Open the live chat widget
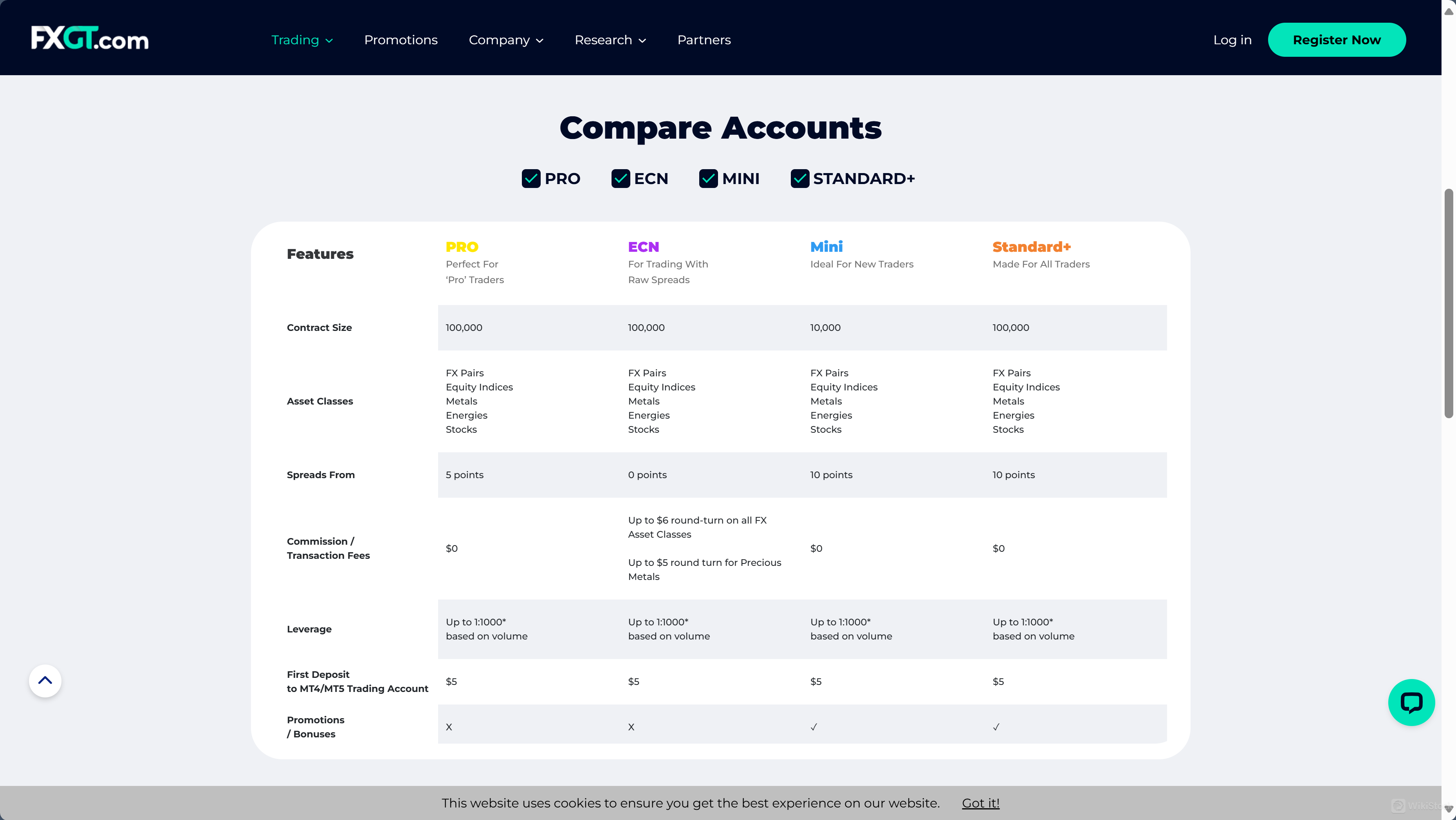This screenshot has width=1456, height=820. pyautogui.click(x=1411, y=703)
